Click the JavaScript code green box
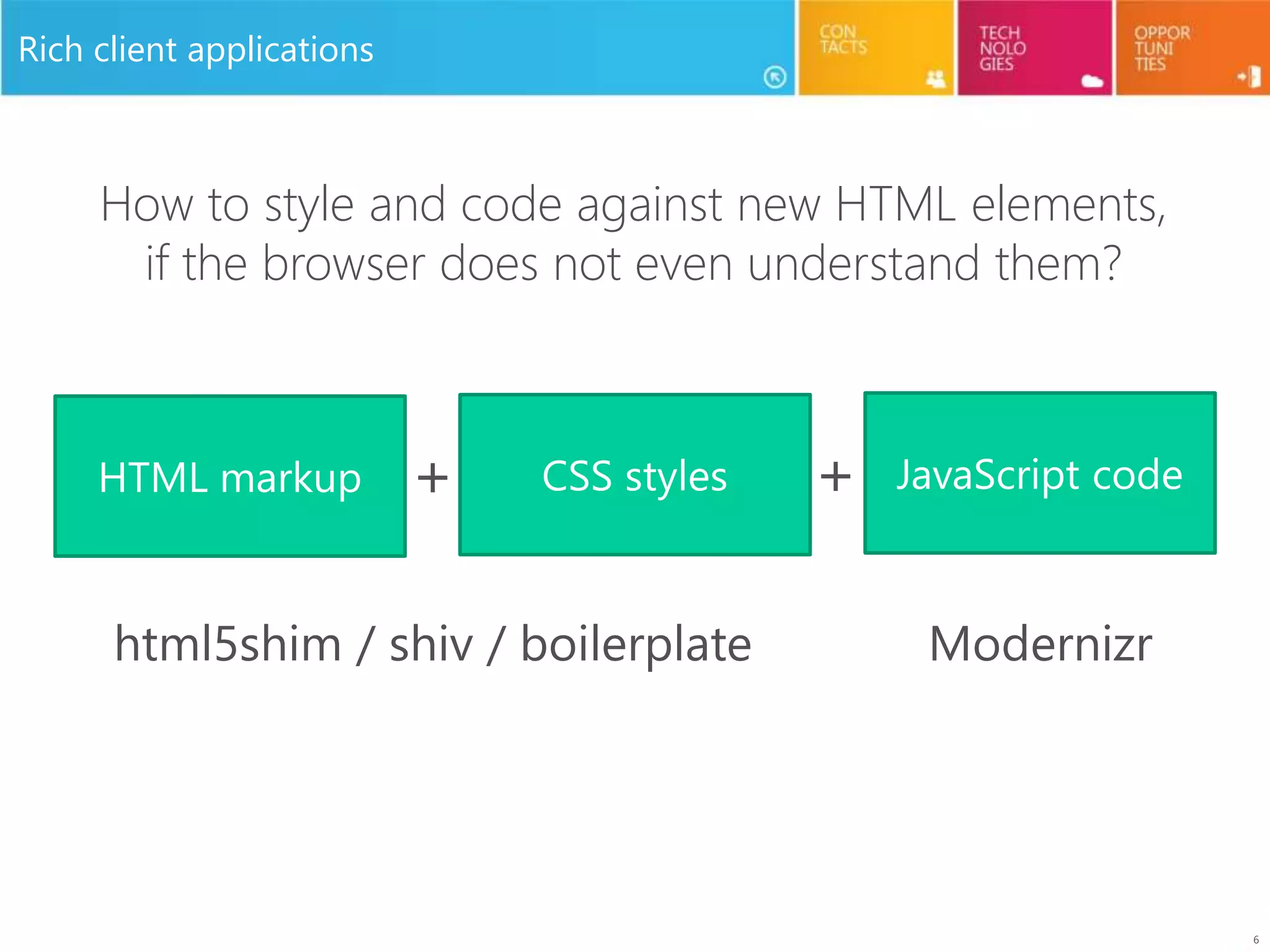Image resolution: width=1270 pixels, height=952 pixels. 1039,473
